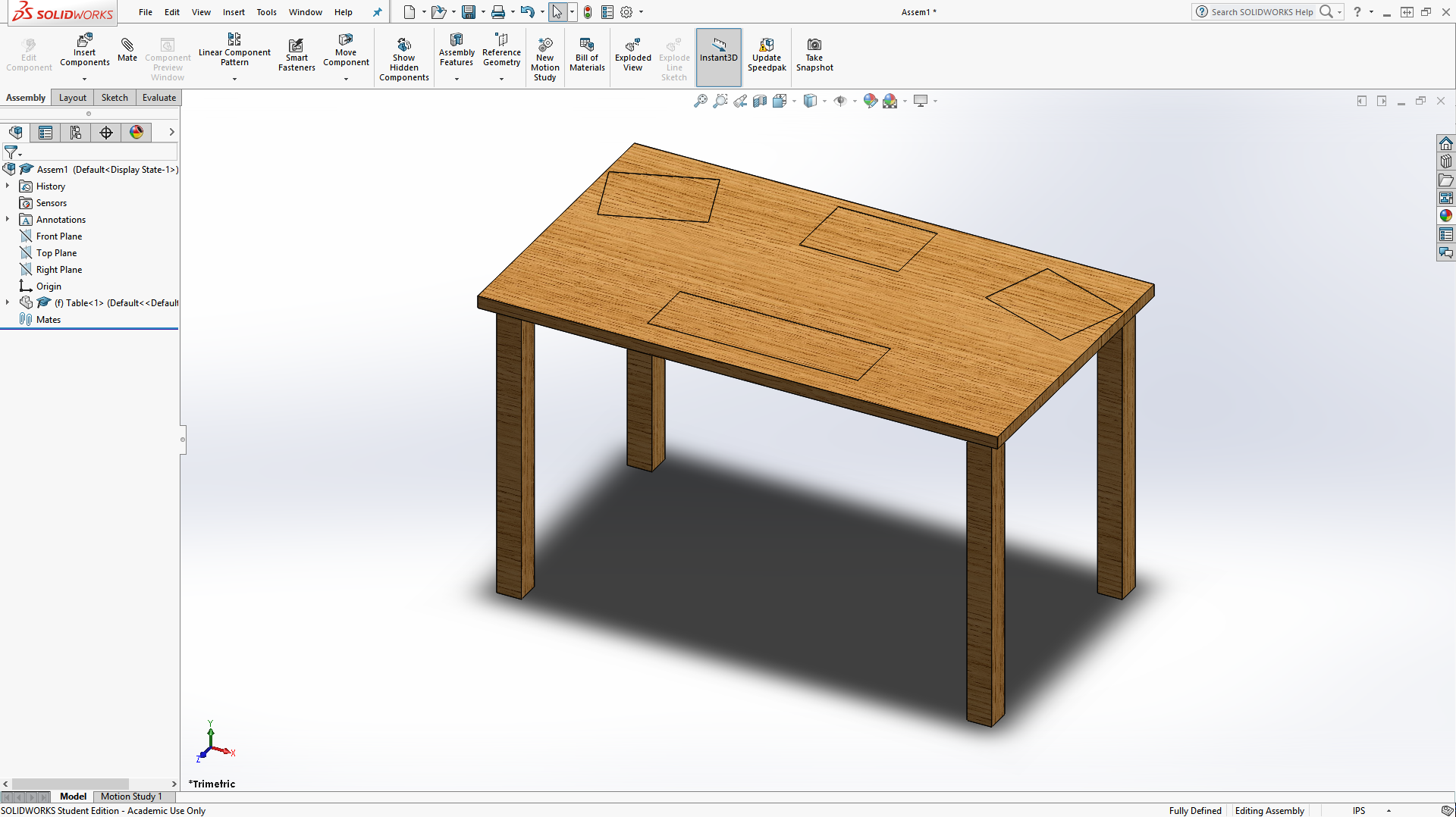Image resolution: width=1456 pixels, height=817 pixels.
Task: Click Insert Components tool
Action: tap(84, 50)
